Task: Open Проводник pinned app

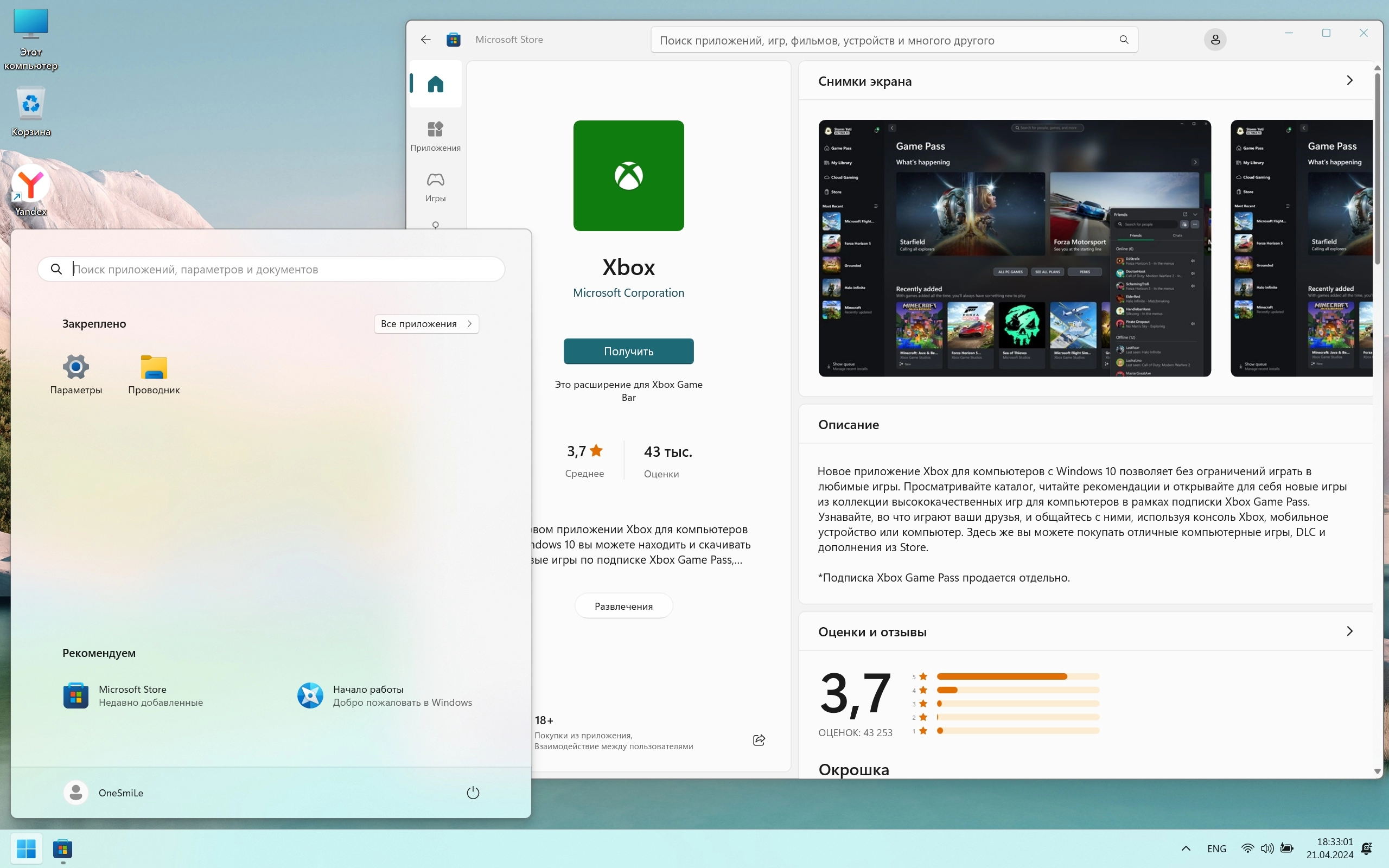Action: point(154,373)
